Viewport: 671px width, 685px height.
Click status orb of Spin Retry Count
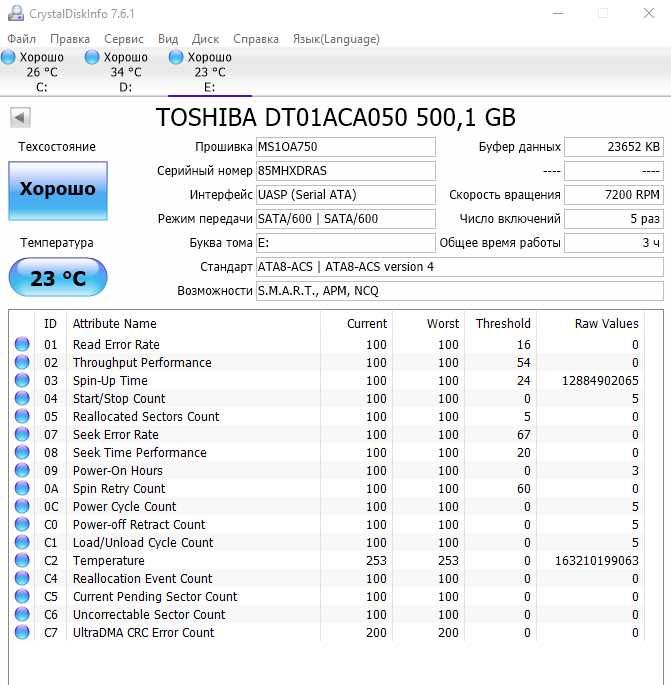22,488
